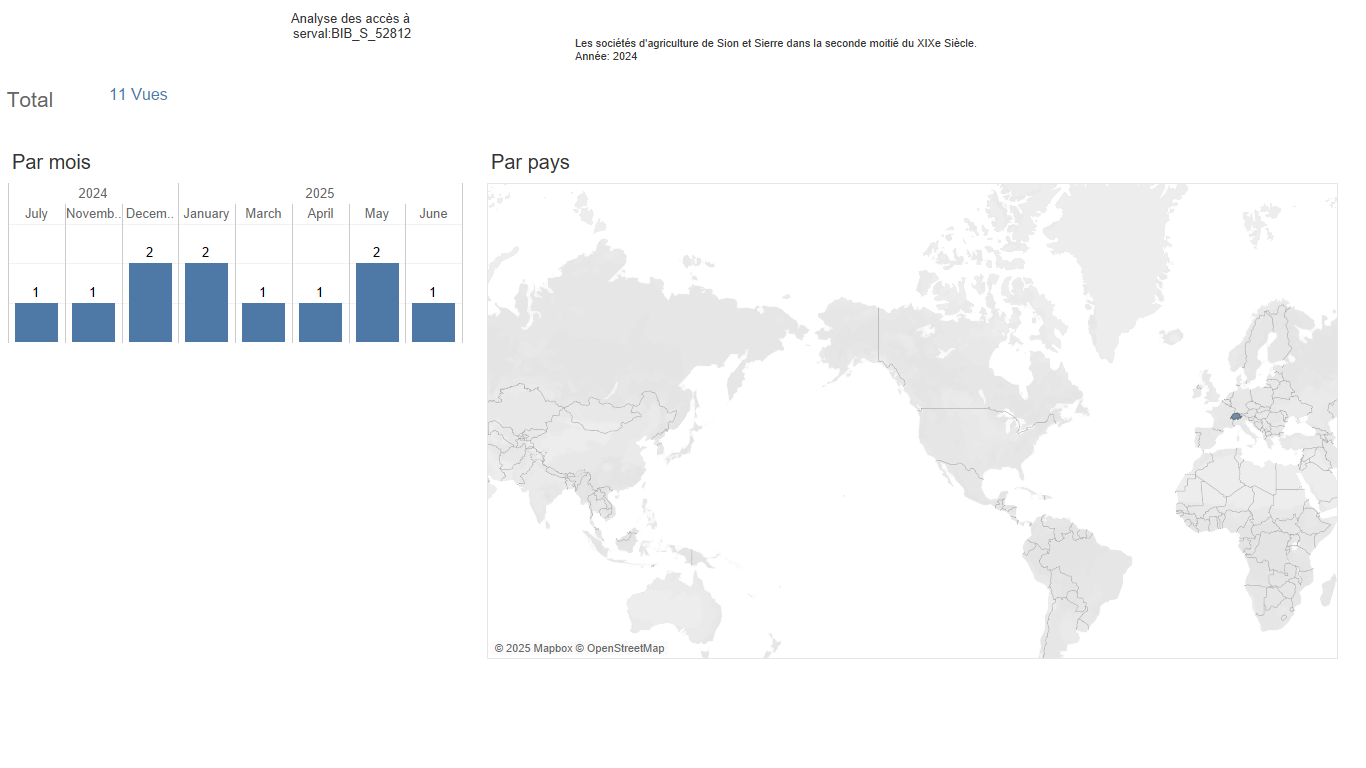This screenshot has height=768, width=1366.
Task: Click the 'June' month header
Action: coord(433,214)
